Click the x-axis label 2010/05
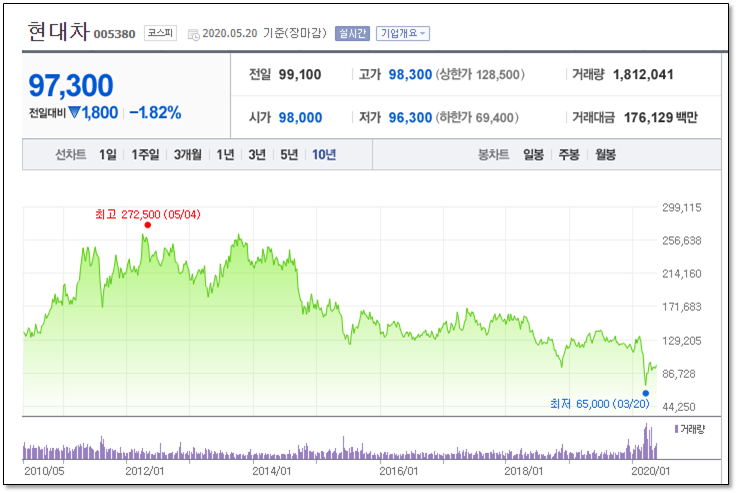This screenshot has width=738, height=494. point(44,471)
